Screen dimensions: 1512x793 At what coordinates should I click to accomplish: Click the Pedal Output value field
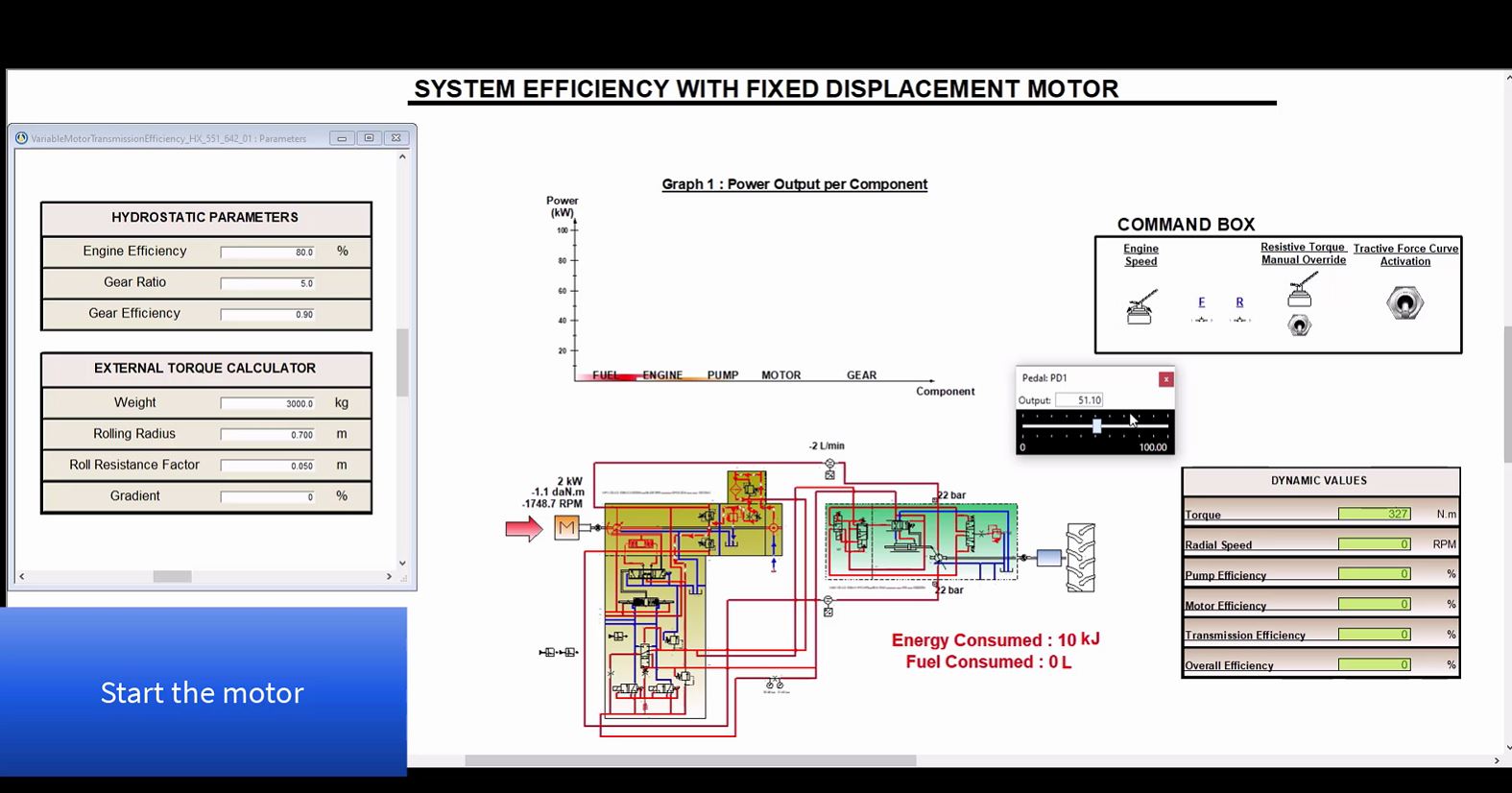[1079, 400]
